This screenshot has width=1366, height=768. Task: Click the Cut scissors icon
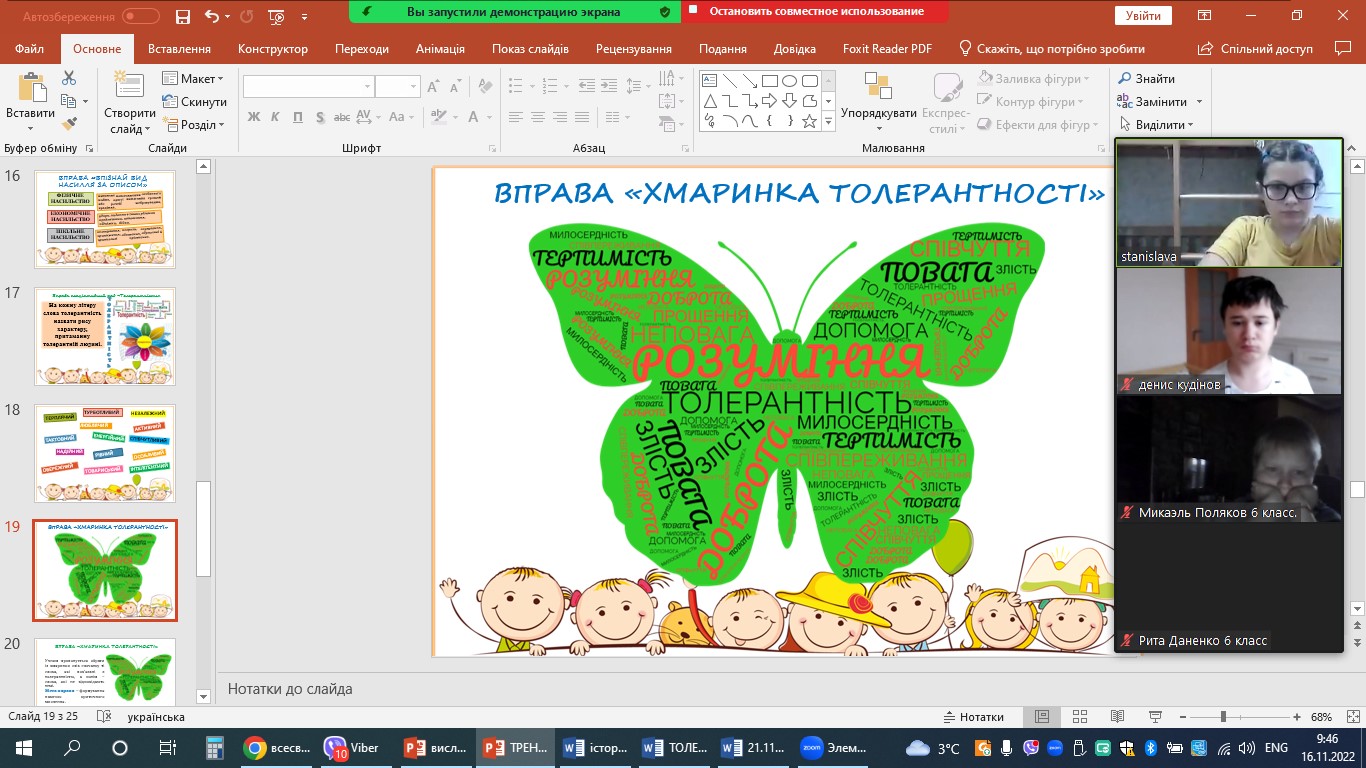tap(69, 78)
